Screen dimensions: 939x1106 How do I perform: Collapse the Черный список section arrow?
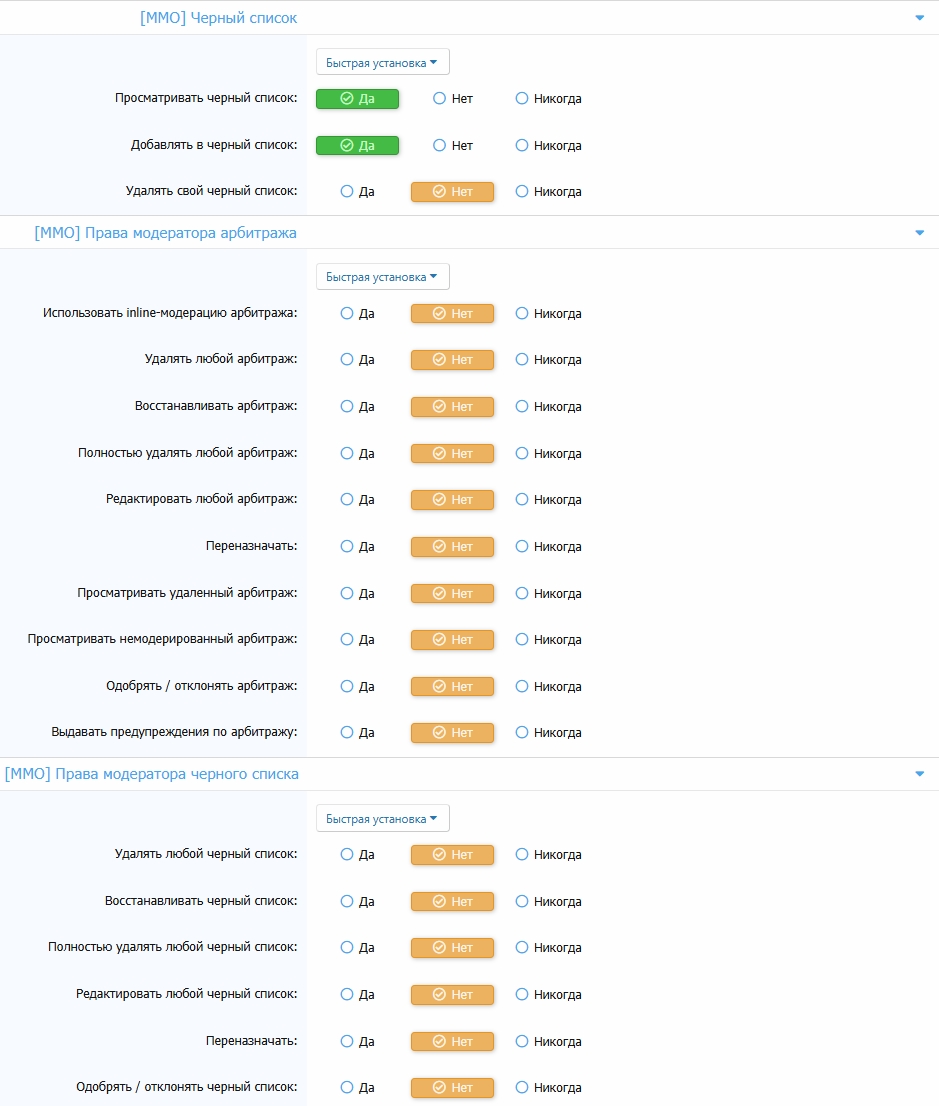point(919,18)
